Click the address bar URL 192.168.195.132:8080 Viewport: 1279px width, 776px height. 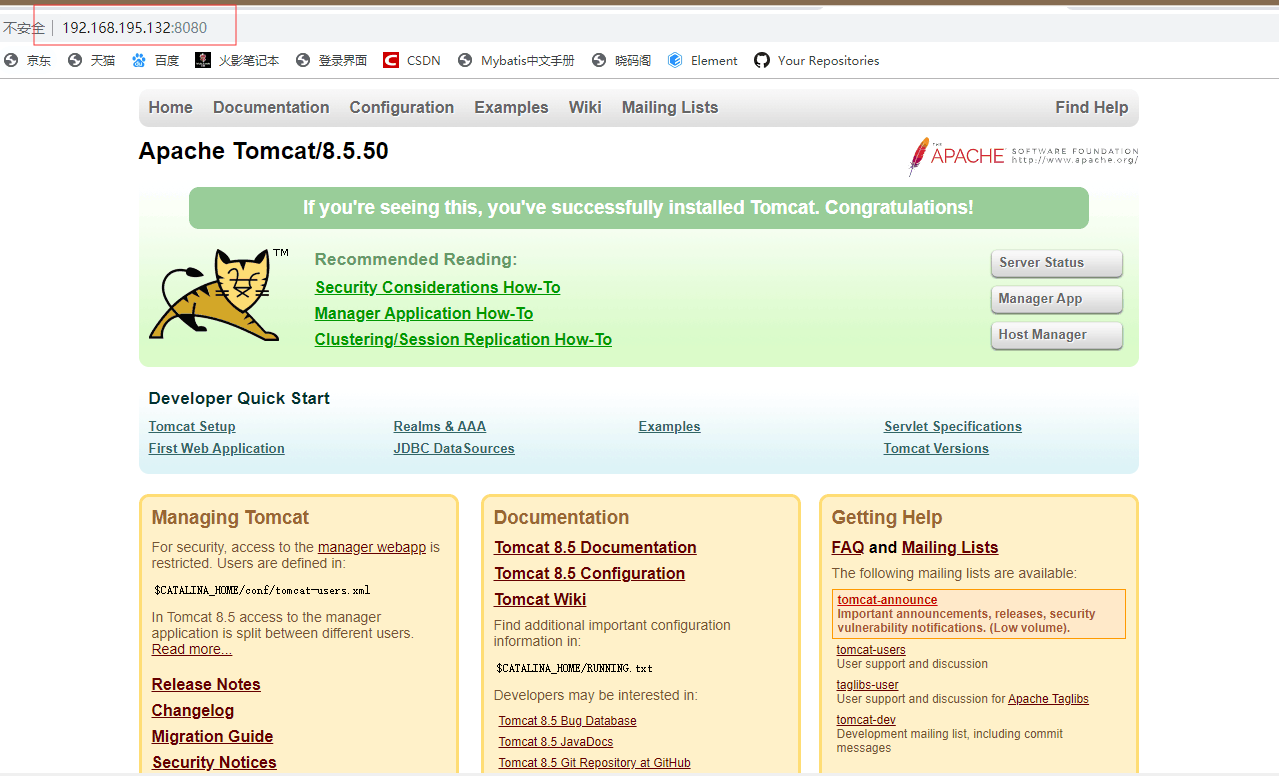pos(134,27)
